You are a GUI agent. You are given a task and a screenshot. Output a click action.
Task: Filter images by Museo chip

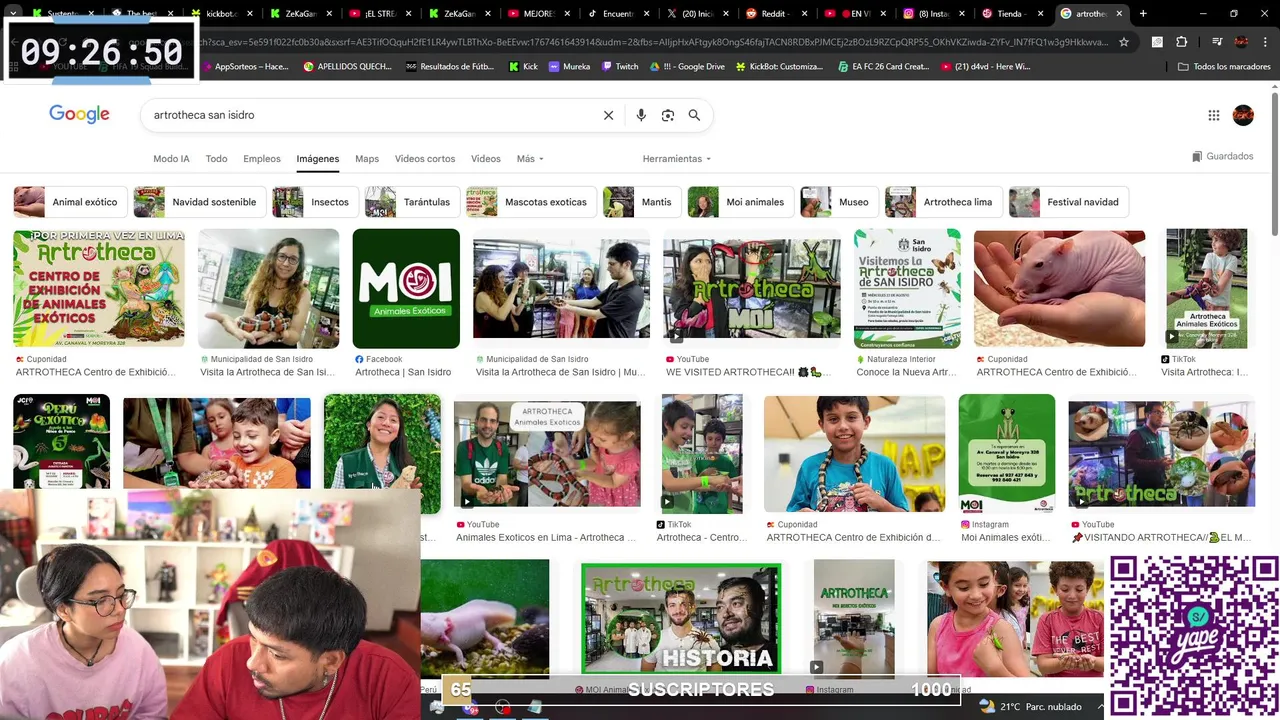click(x=840, y=202)
